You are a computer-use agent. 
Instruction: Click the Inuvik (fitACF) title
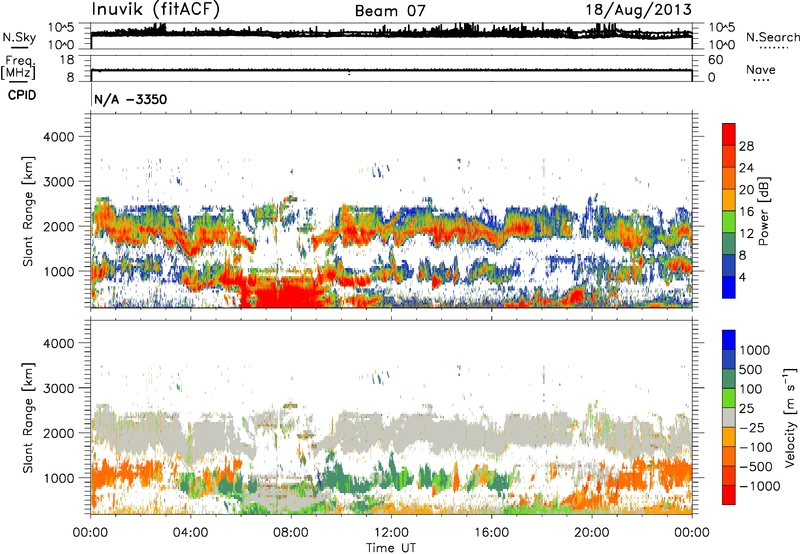click(x=156, y=9)
